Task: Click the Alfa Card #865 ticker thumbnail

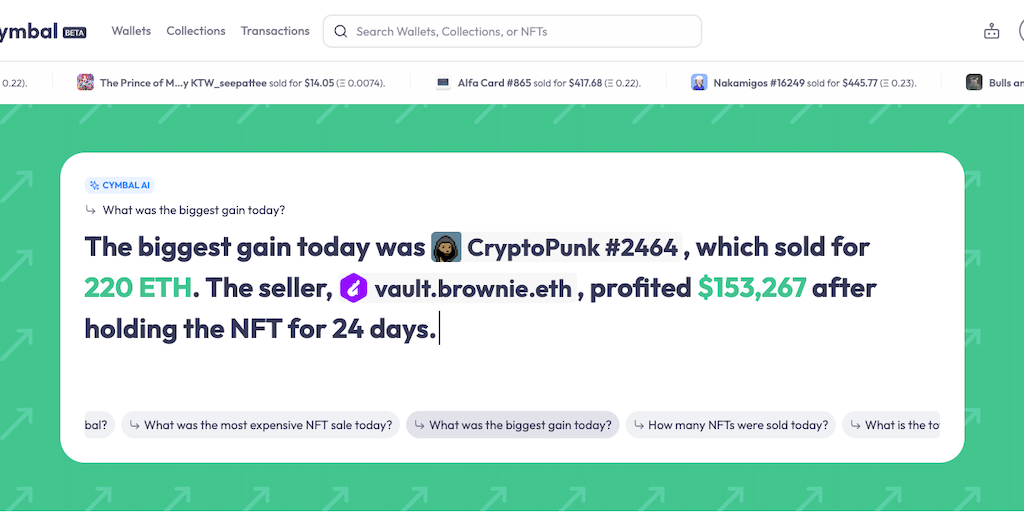Action: 443,83
